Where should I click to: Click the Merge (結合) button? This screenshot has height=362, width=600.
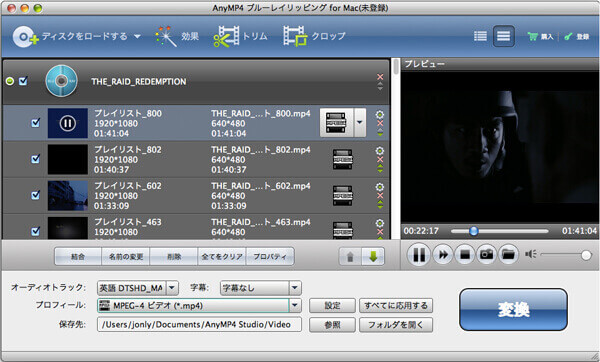(78, 256)
